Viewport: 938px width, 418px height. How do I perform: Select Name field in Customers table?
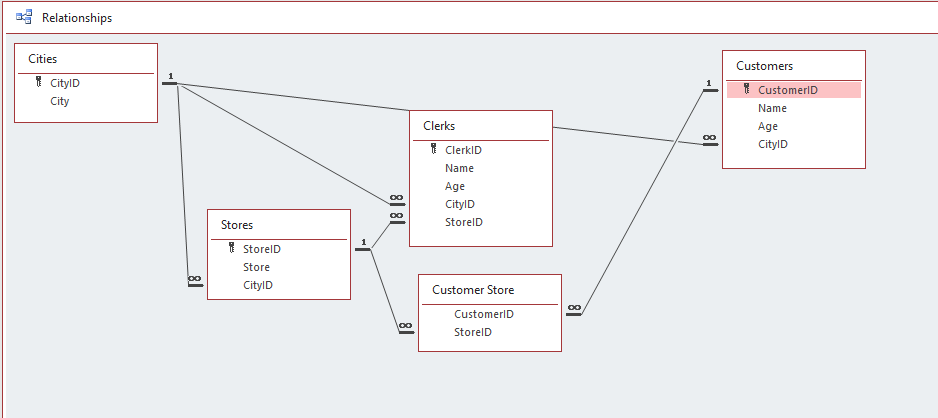[772, 108]
